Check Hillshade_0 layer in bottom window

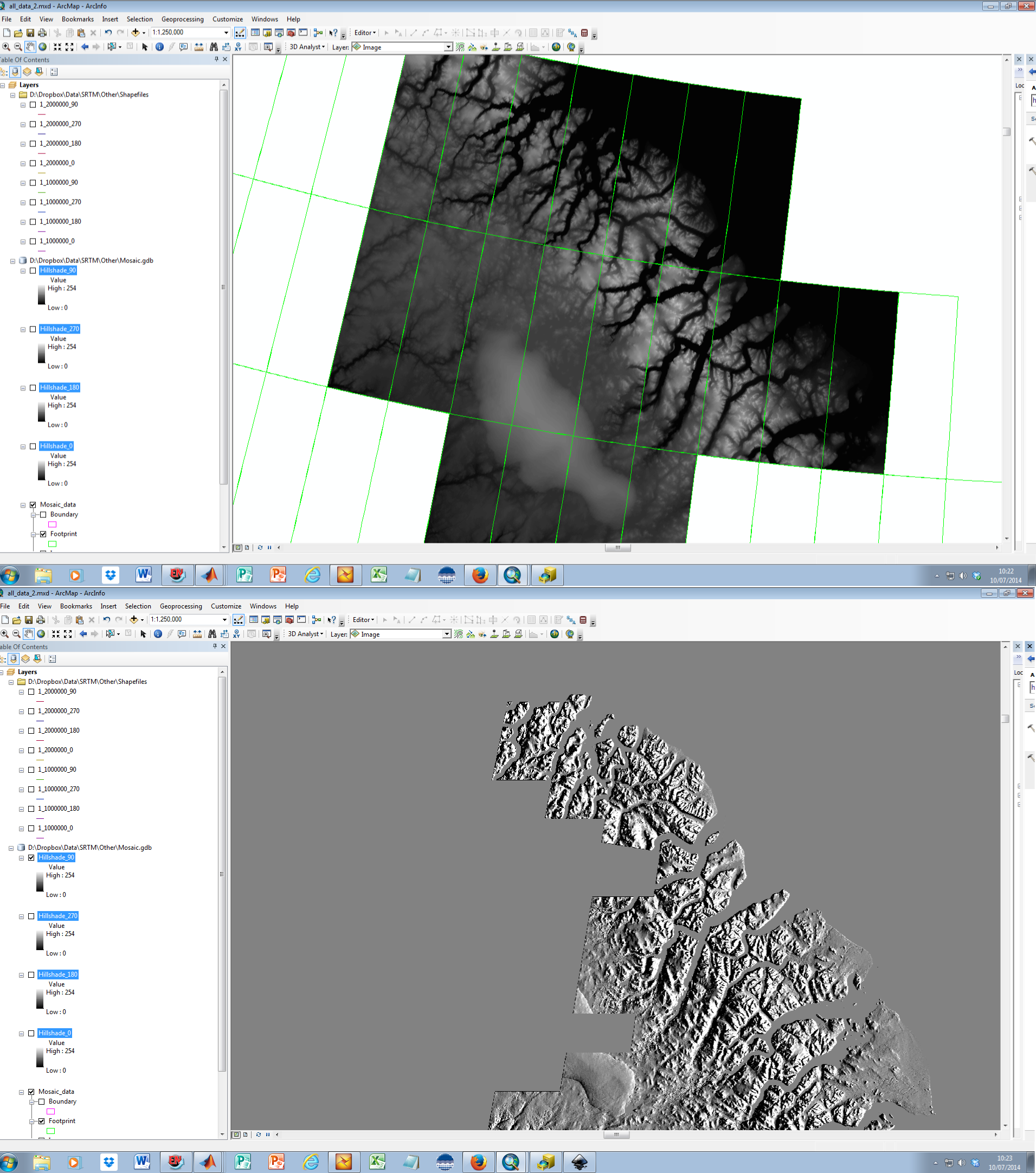(x=31, y=1033)
